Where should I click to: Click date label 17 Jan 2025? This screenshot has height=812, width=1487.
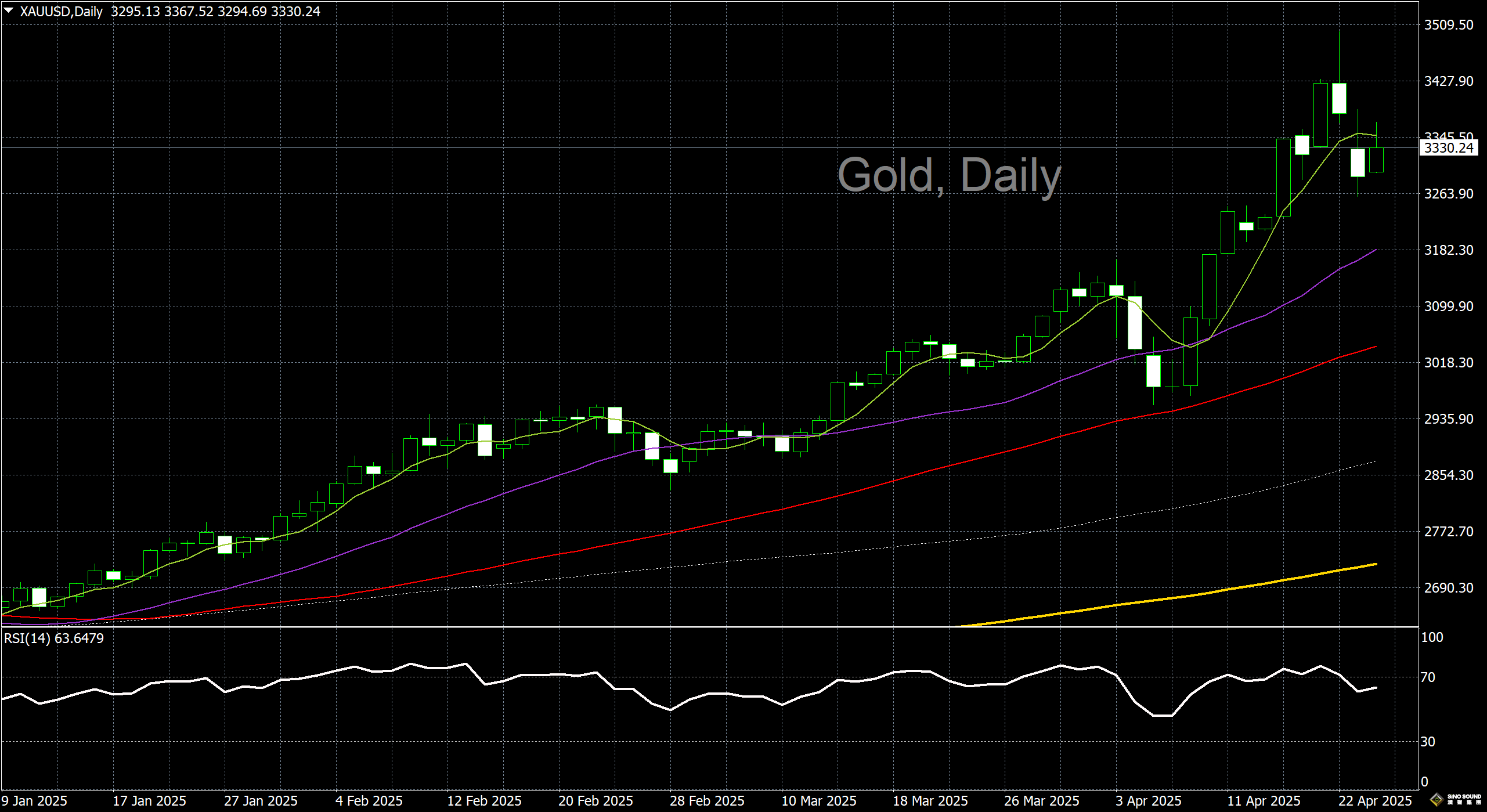point(149,801)
